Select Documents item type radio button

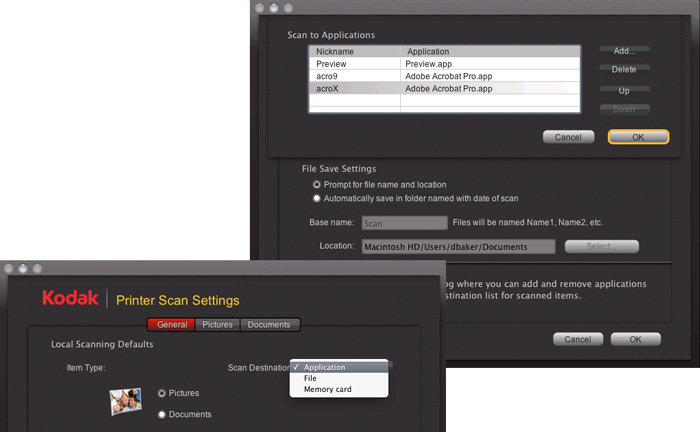click(x=162, y=414)
